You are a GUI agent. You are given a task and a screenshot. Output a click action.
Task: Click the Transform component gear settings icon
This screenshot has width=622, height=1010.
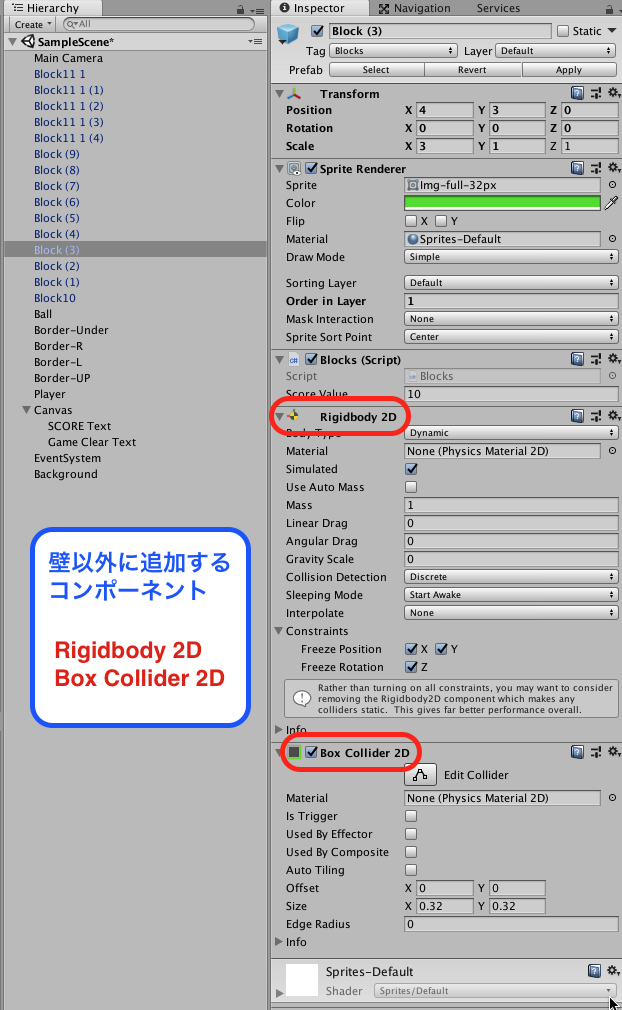(x=613, y=93)
